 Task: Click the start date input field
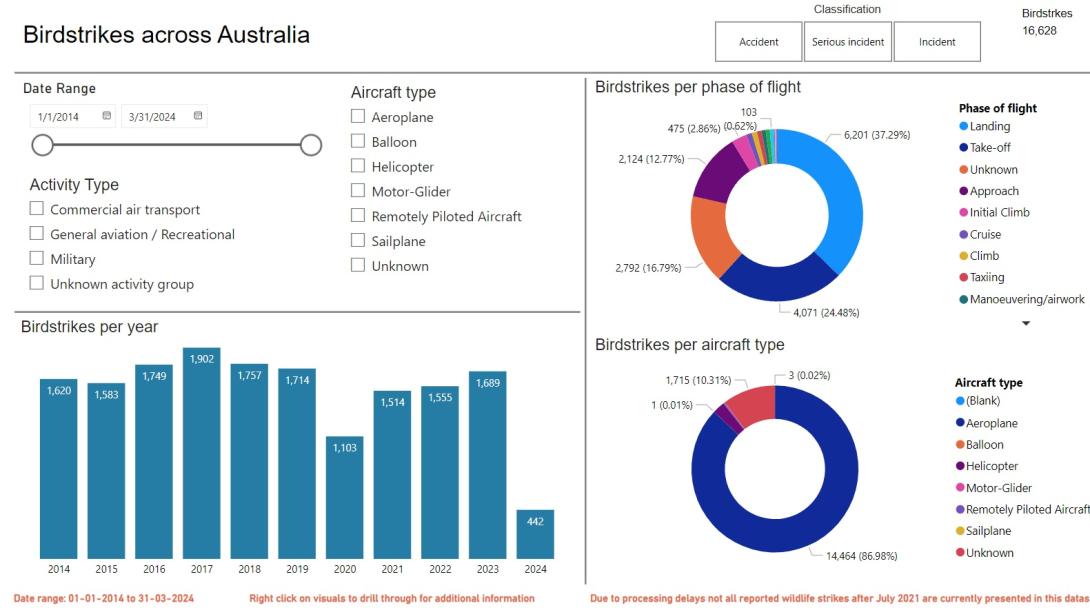[60, 115]
